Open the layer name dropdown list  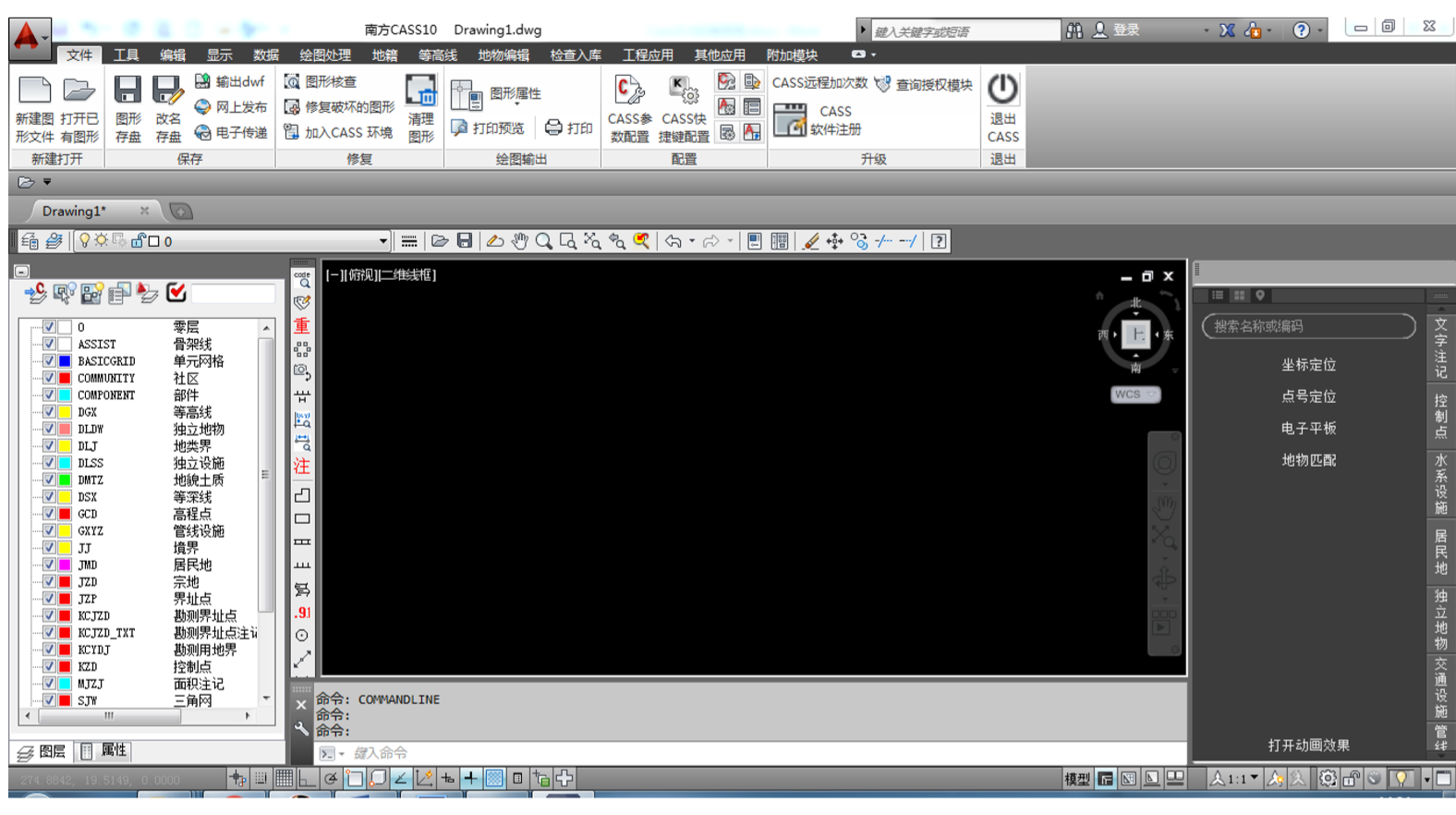pos(382,241)
